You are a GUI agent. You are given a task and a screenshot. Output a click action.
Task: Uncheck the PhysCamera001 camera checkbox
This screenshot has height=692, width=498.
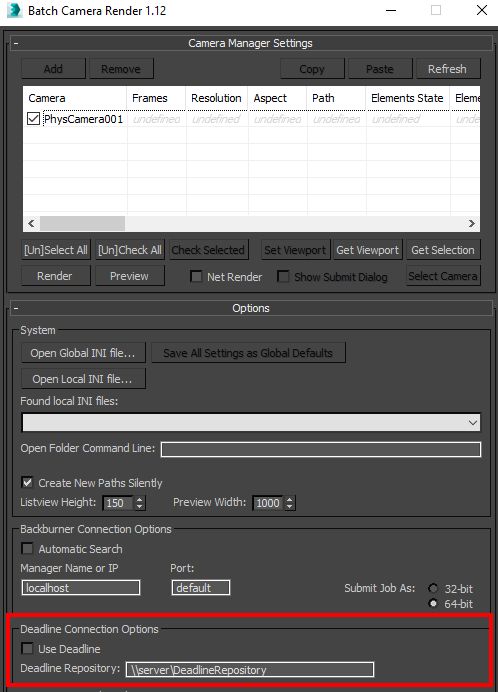tap(34, 119)
